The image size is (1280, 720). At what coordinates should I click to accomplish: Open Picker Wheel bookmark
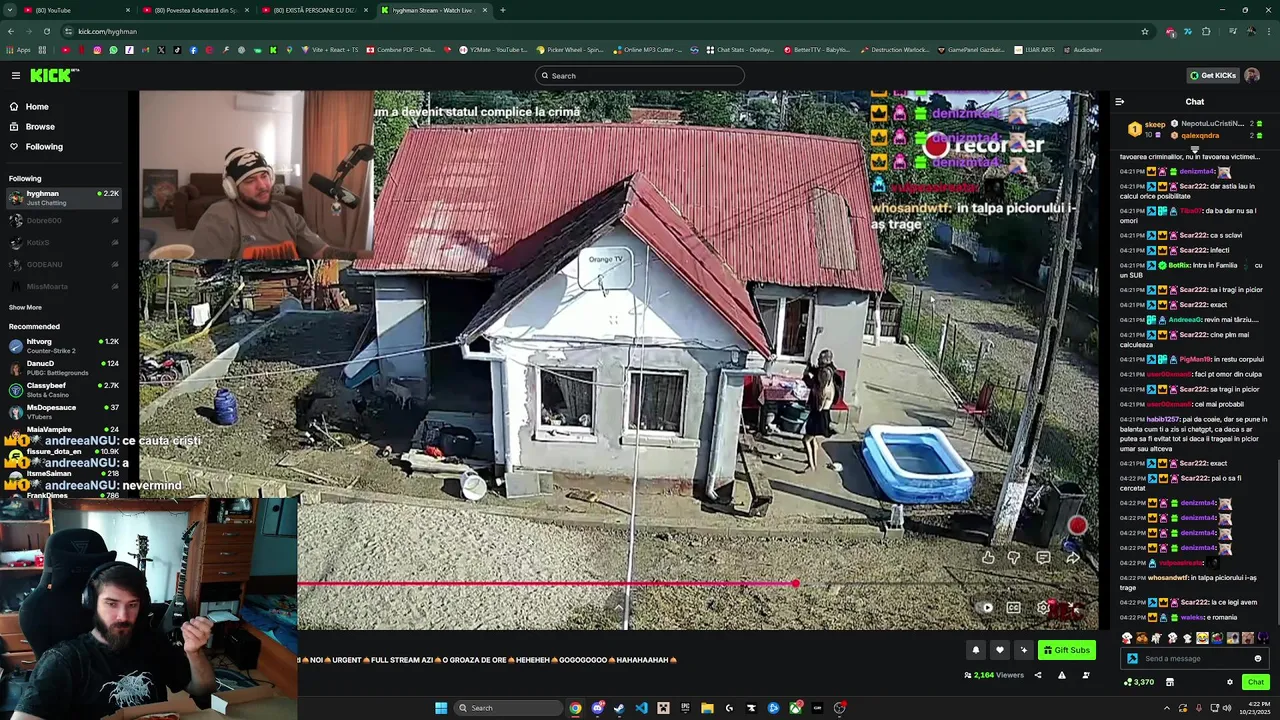coord(570,50)
